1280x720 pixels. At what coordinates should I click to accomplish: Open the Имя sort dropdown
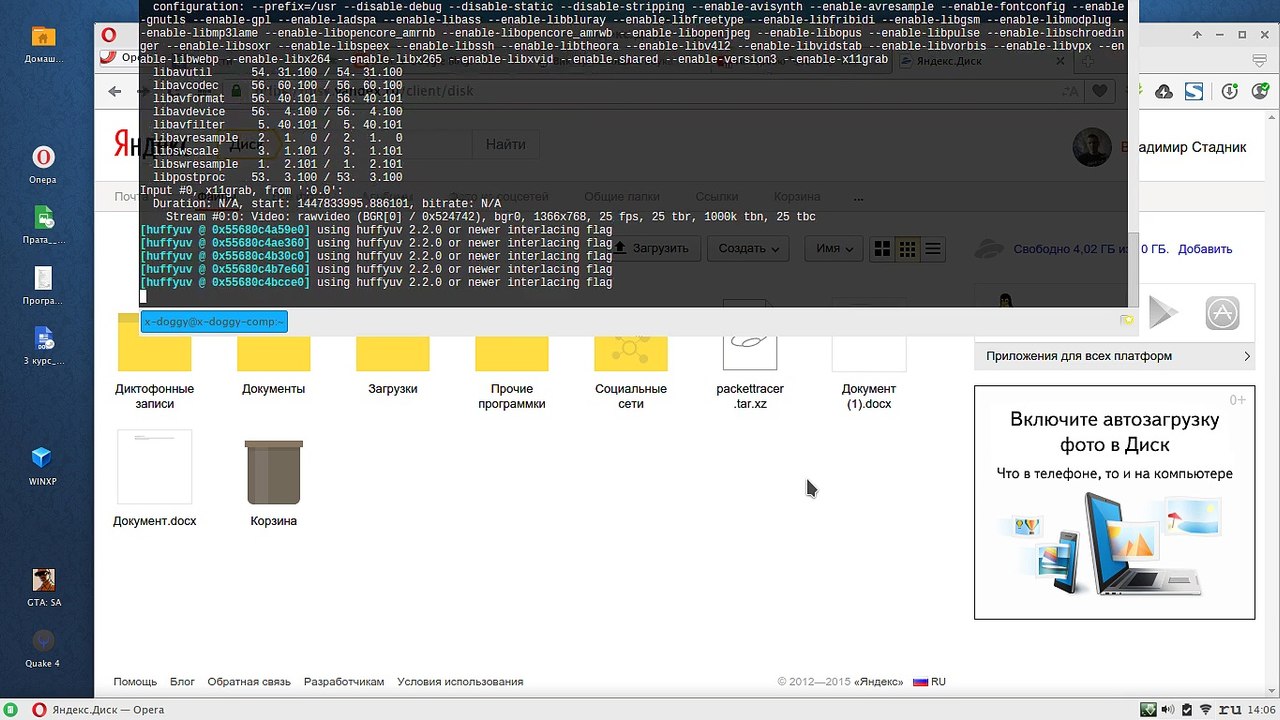pyautogui.click(x=834, y=249)
